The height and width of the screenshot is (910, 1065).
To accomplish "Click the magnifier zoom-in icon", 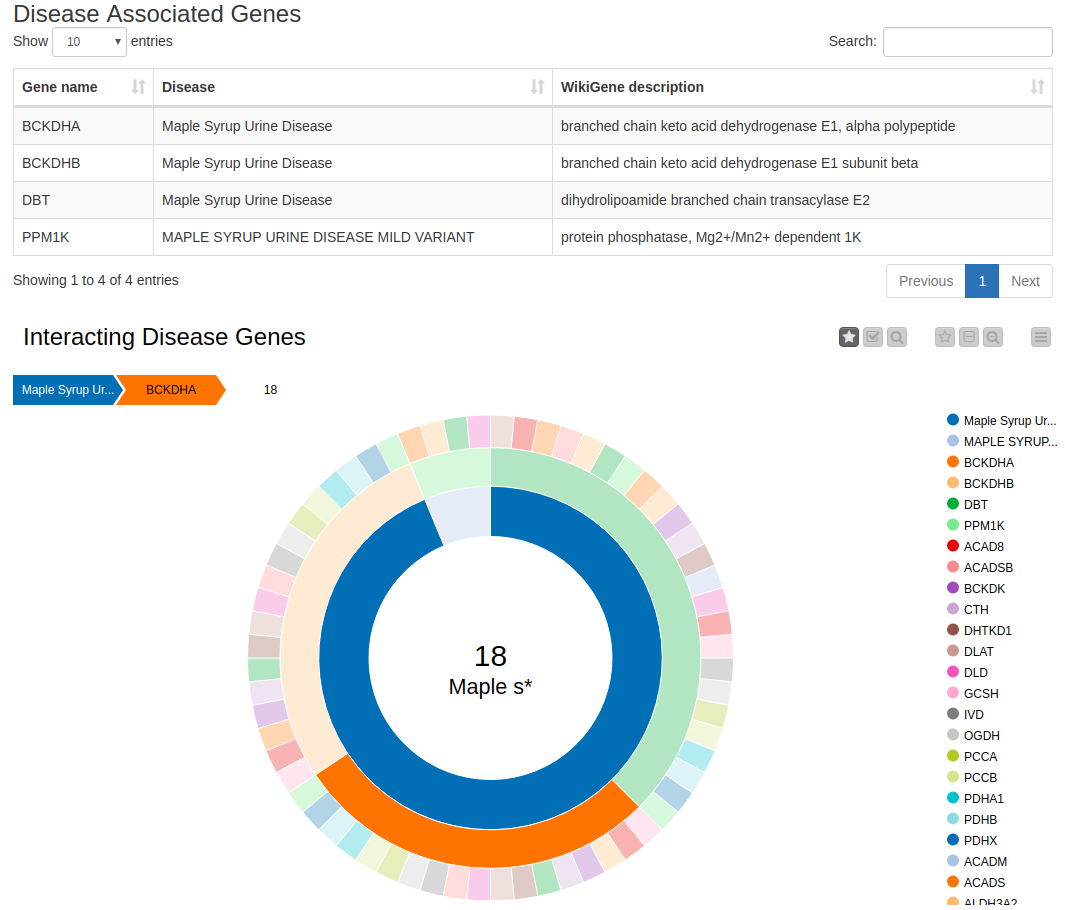I will 897,337.
